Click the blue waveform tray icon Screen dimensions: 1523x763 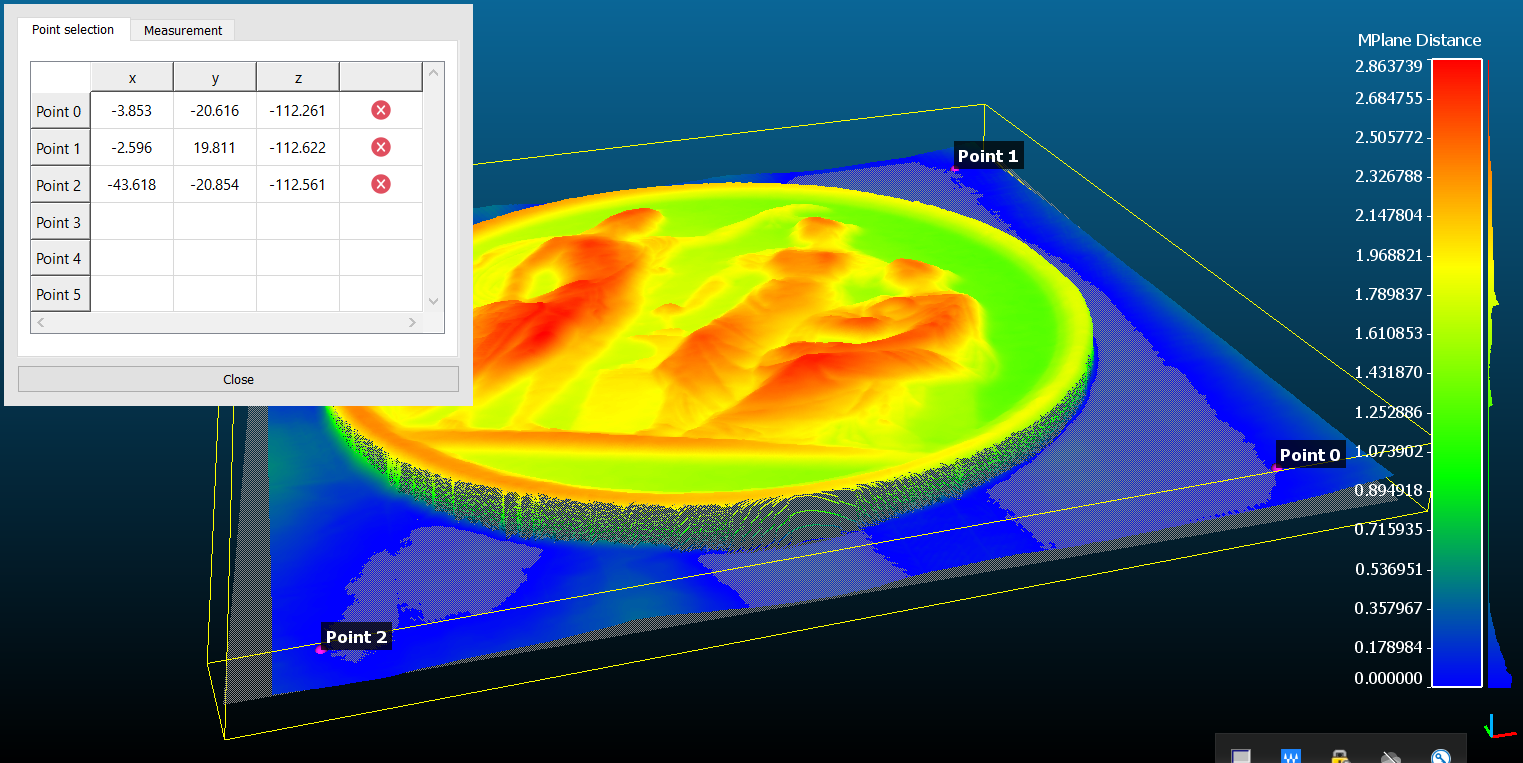[x=1291, y=756]
